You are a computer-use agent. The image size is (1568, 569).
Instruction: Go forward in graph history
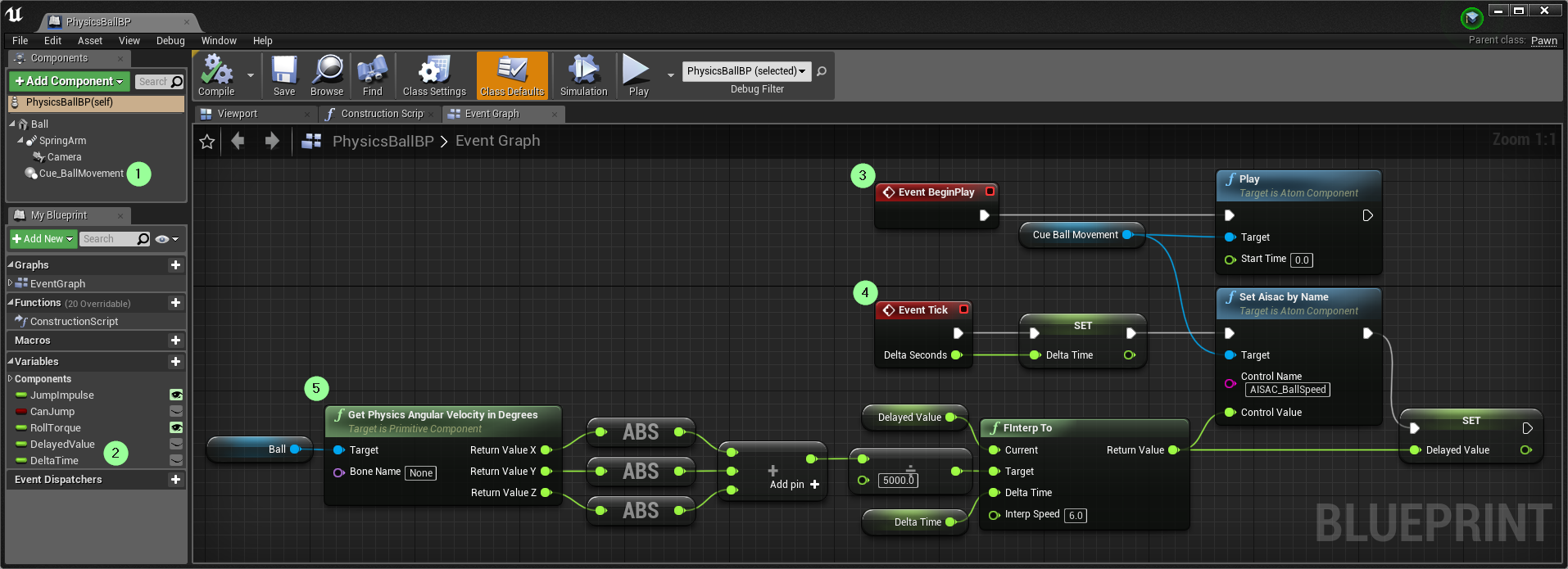pos(272,141)
